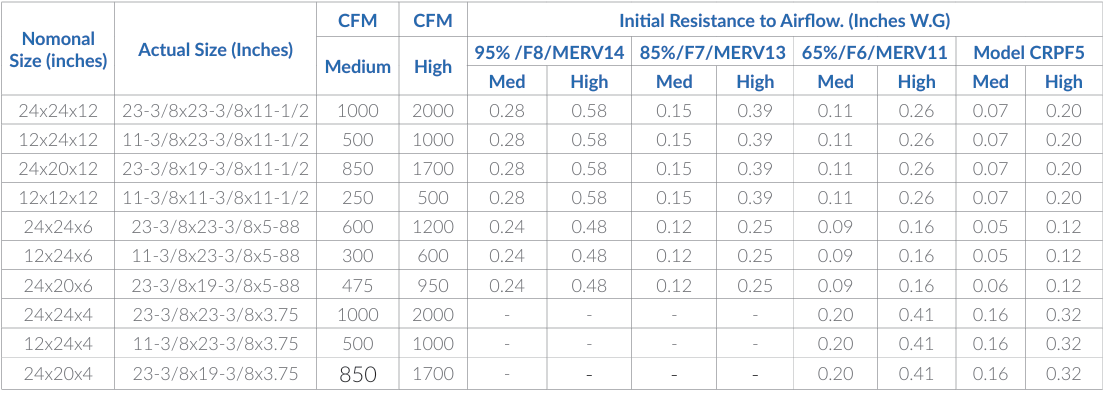Image resolution: width=1107 pixels, height=393 pixels.
Task: Click the 95% /F8/MERV14 column group
Action: (x=549, y=53)
